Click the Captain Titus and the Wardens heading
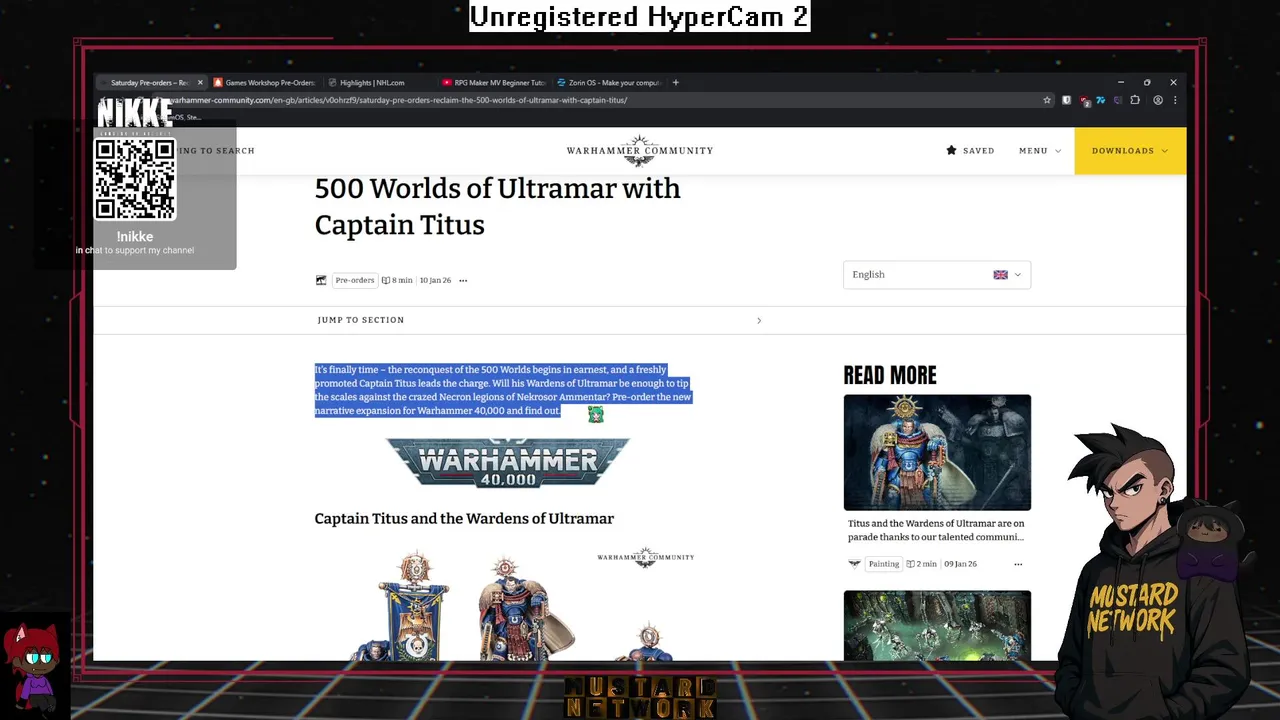The width and height of the screenshot is (1280, 720). click(464, 518)
